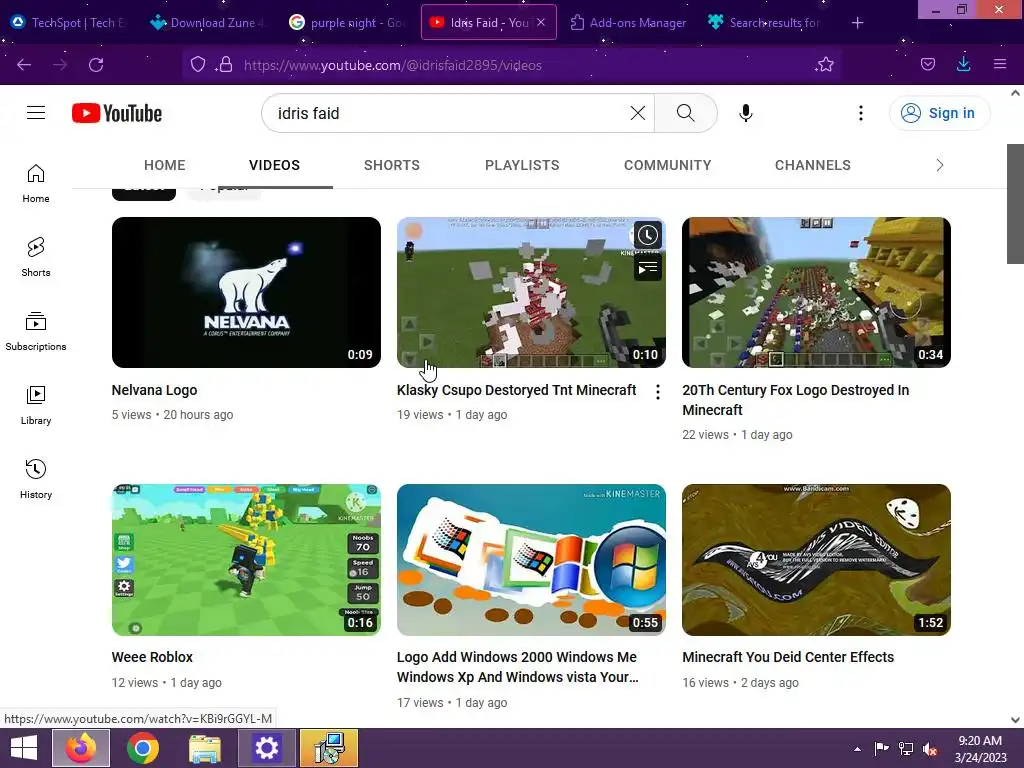
Task: Click the Minecraft You Deid Center Effects title
Action: (788, 657)
